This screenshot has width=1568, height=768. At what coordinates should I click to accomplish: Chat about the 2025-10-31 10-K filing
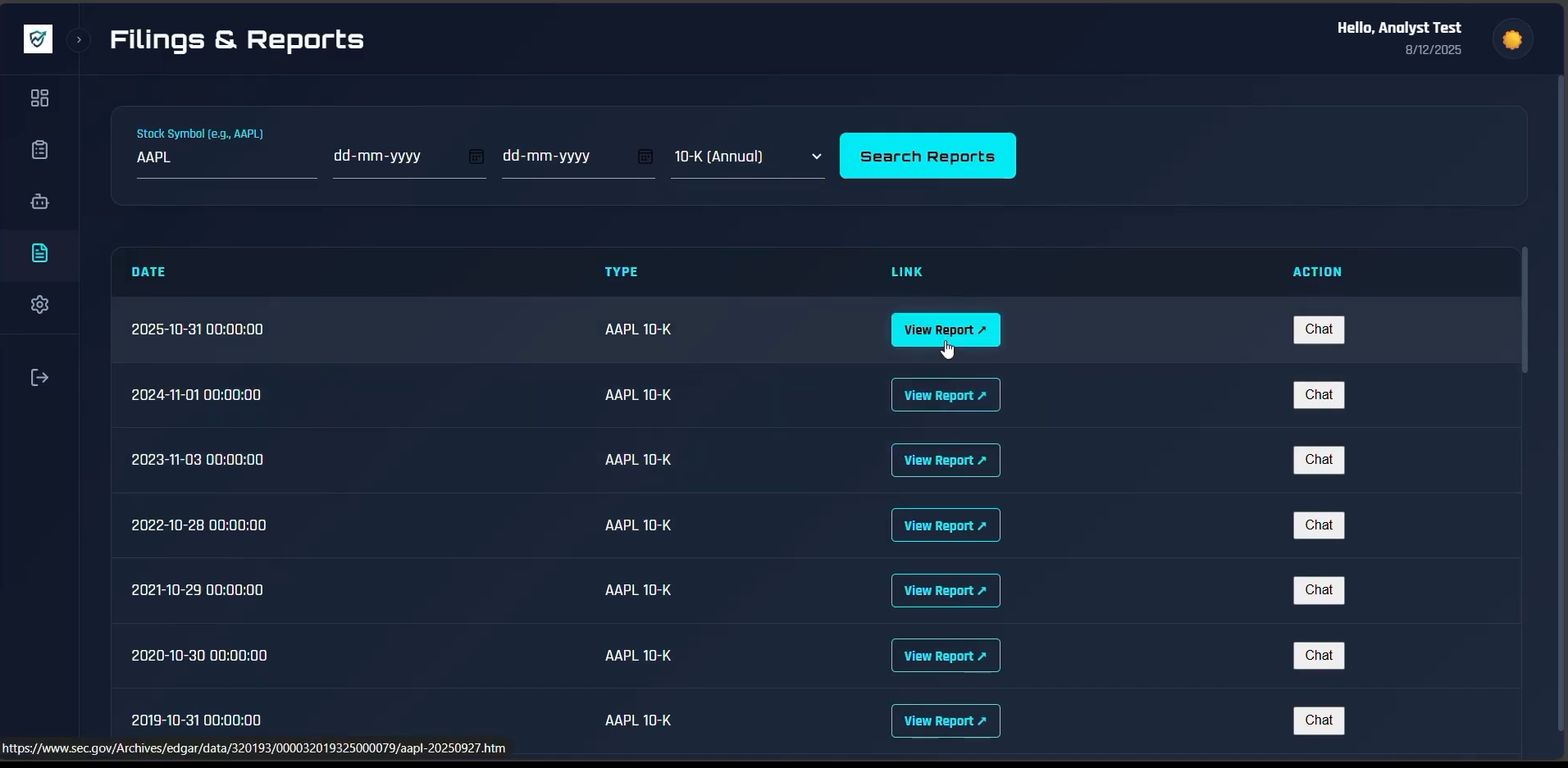click(x=1318, y=329)
